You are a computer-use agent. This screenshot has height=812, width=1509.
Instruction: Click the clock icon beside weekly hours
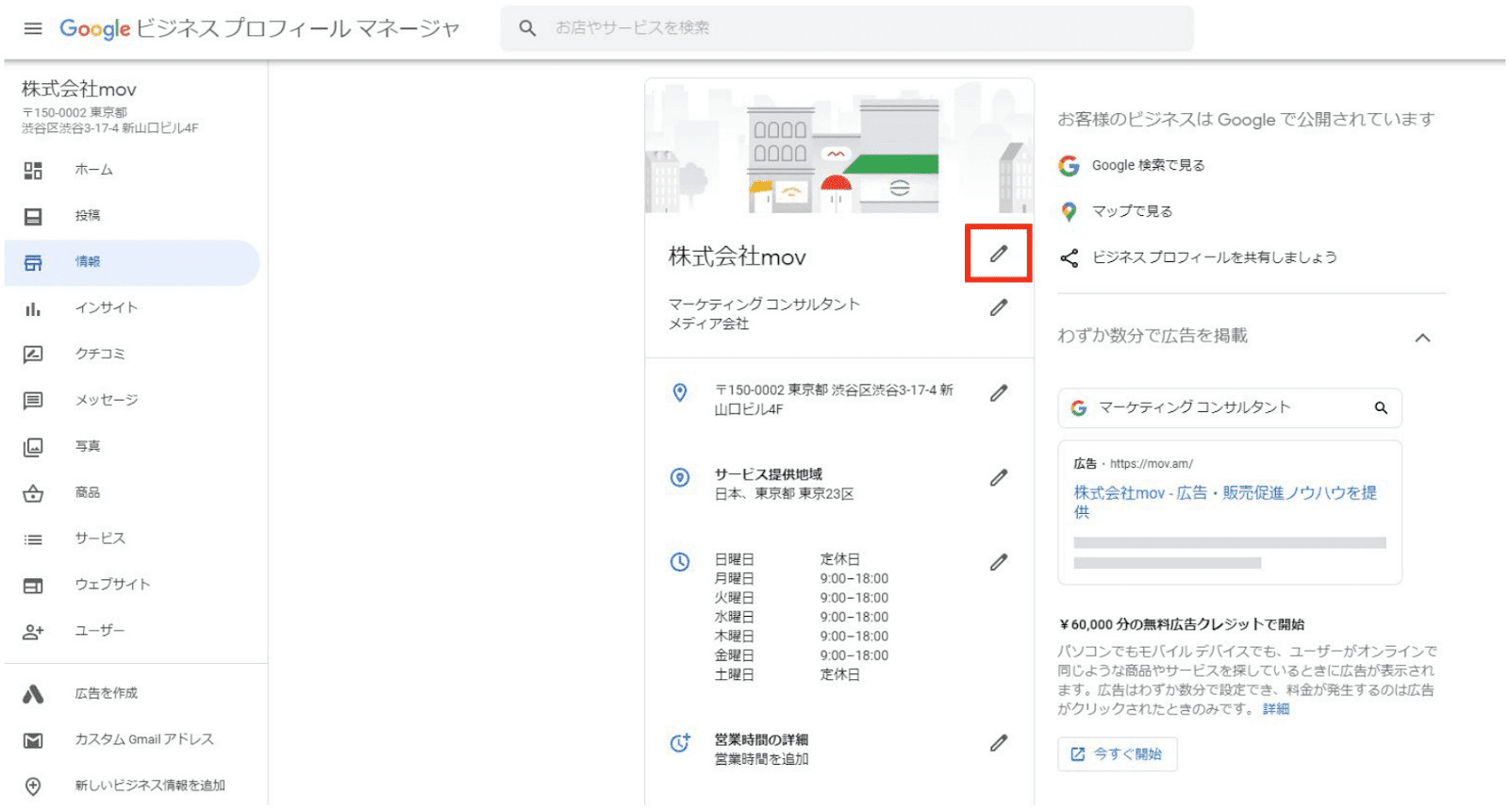(x=680, y=562)
